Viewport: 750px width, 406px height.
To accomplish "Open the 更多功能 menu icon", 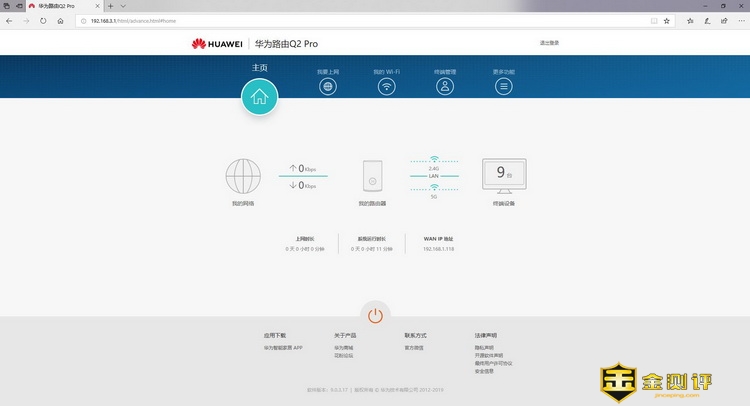I will pos(504,86).
